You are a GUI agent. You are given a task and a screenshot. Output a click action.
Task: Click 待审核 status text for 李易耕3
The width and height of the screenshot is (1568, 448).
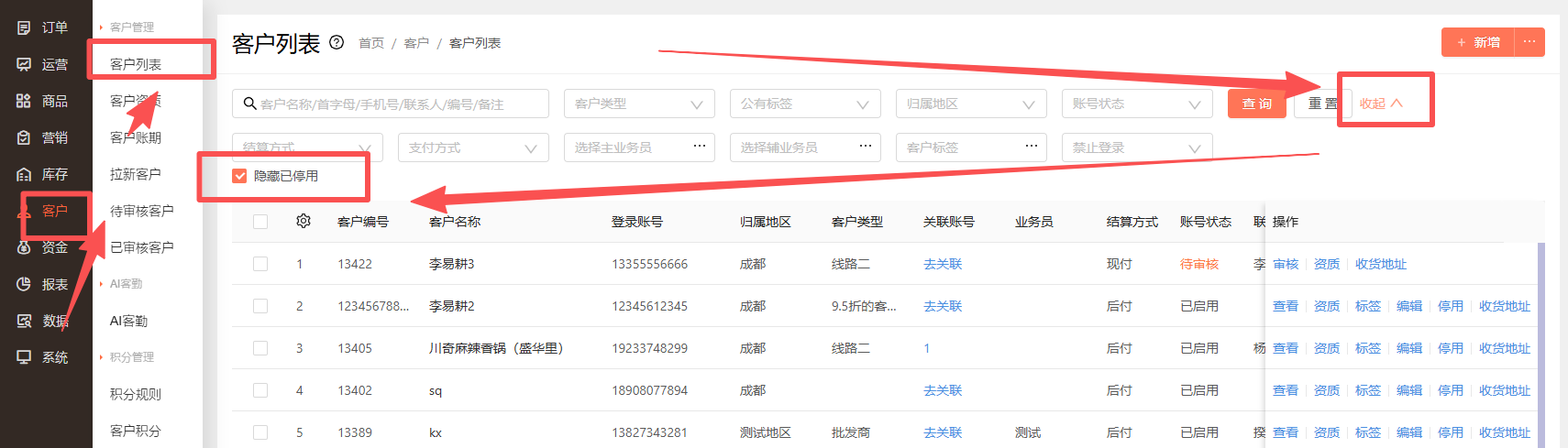tap(1199, 264)
